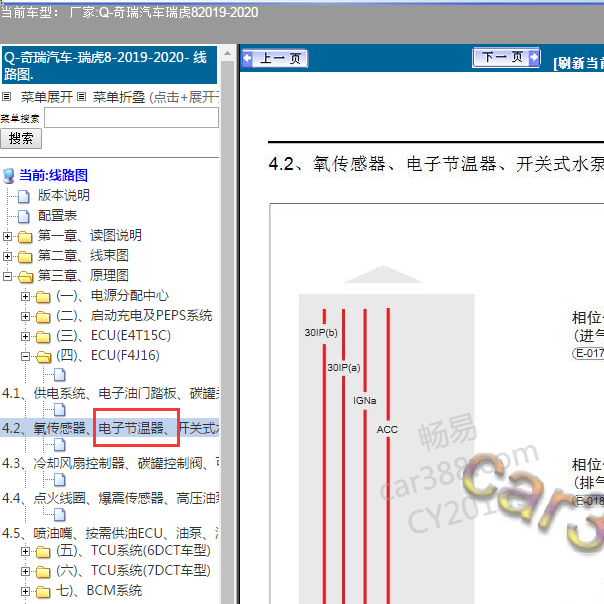The height and width of the screenshot is (604, 604).
Task: Click folder icon of (二)、启动充电及PEPS系统
Action: point(43,317)
